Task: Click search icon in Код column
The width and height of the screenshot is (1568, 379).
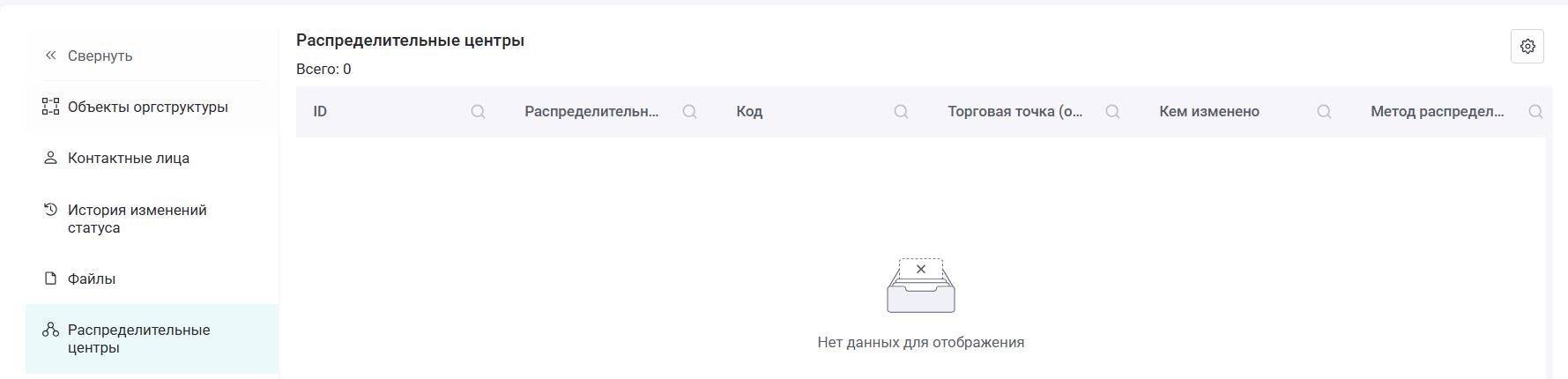Action: coord(901,111)
